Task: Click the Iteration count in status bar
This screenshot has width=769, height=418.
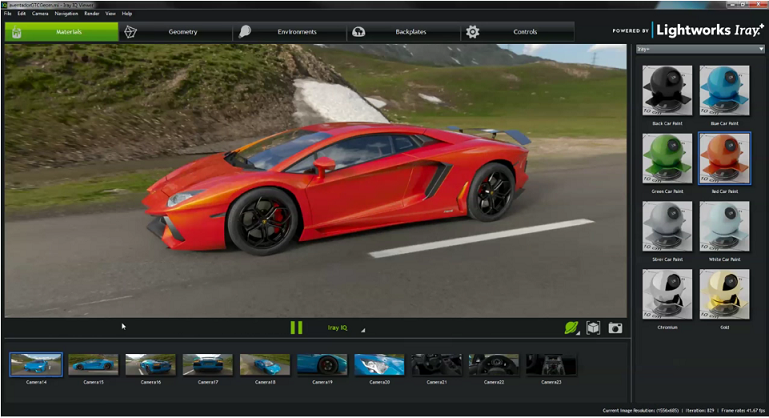Action: tap(699, 410)
